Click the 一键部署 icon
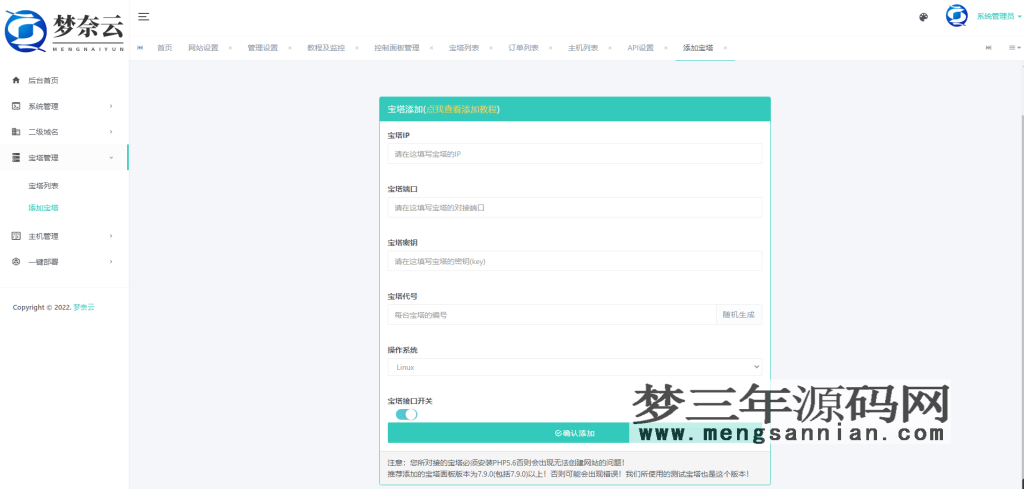Screen dimensions: 1024x489 coord(16,262)
